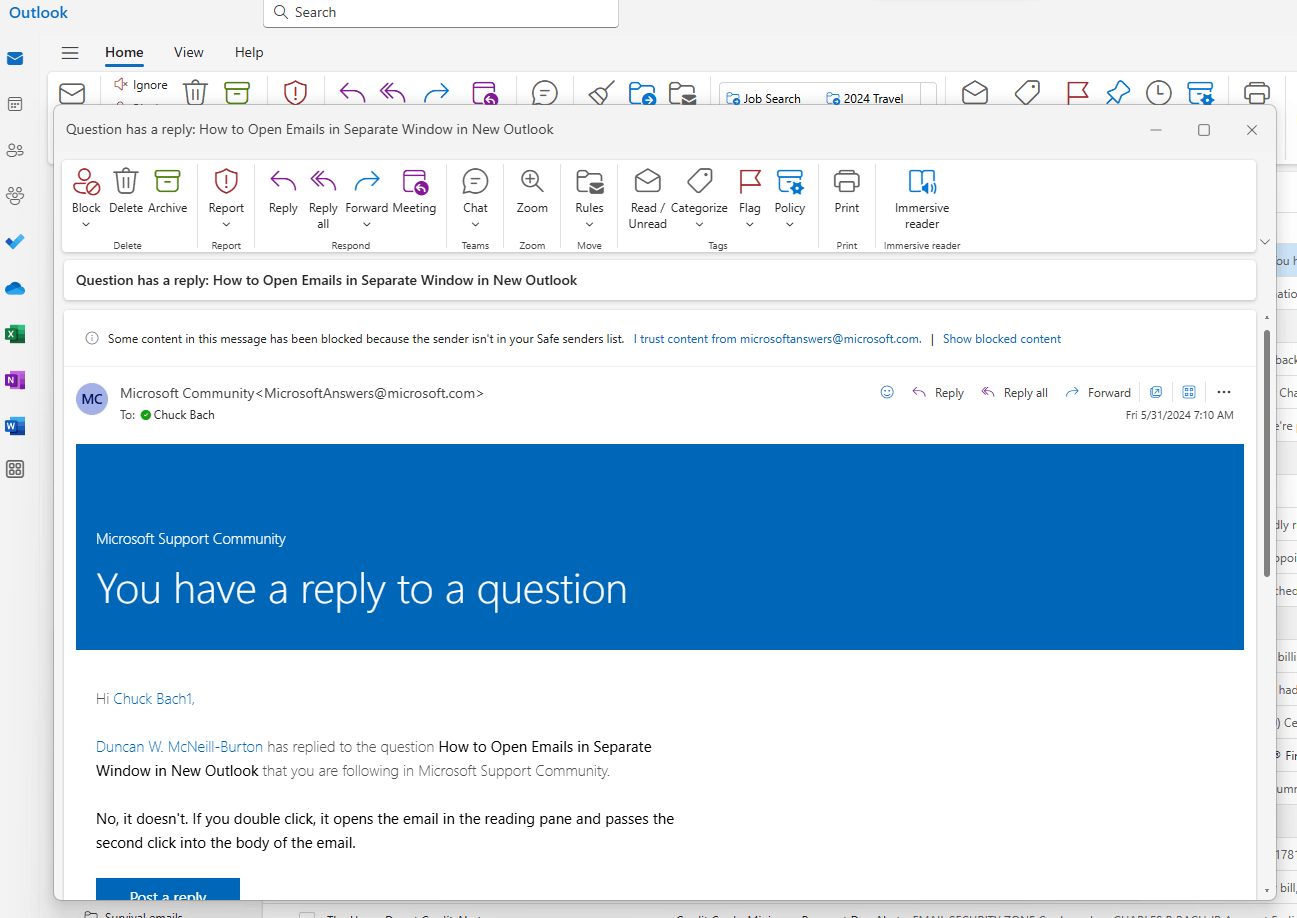The image size is (1297, 918).
Task: Open To Do checkmark app in sidebar
Action: pyautogui.click(x=15, y=242)
